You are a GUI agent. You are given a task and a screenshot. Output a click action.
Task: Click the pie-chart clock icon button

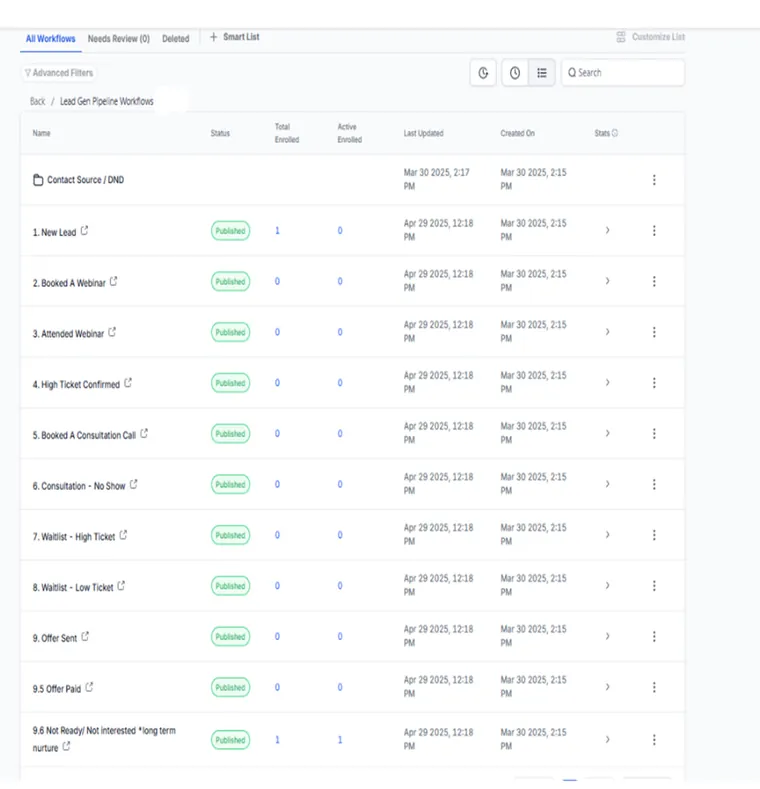[x=483, y=73]
